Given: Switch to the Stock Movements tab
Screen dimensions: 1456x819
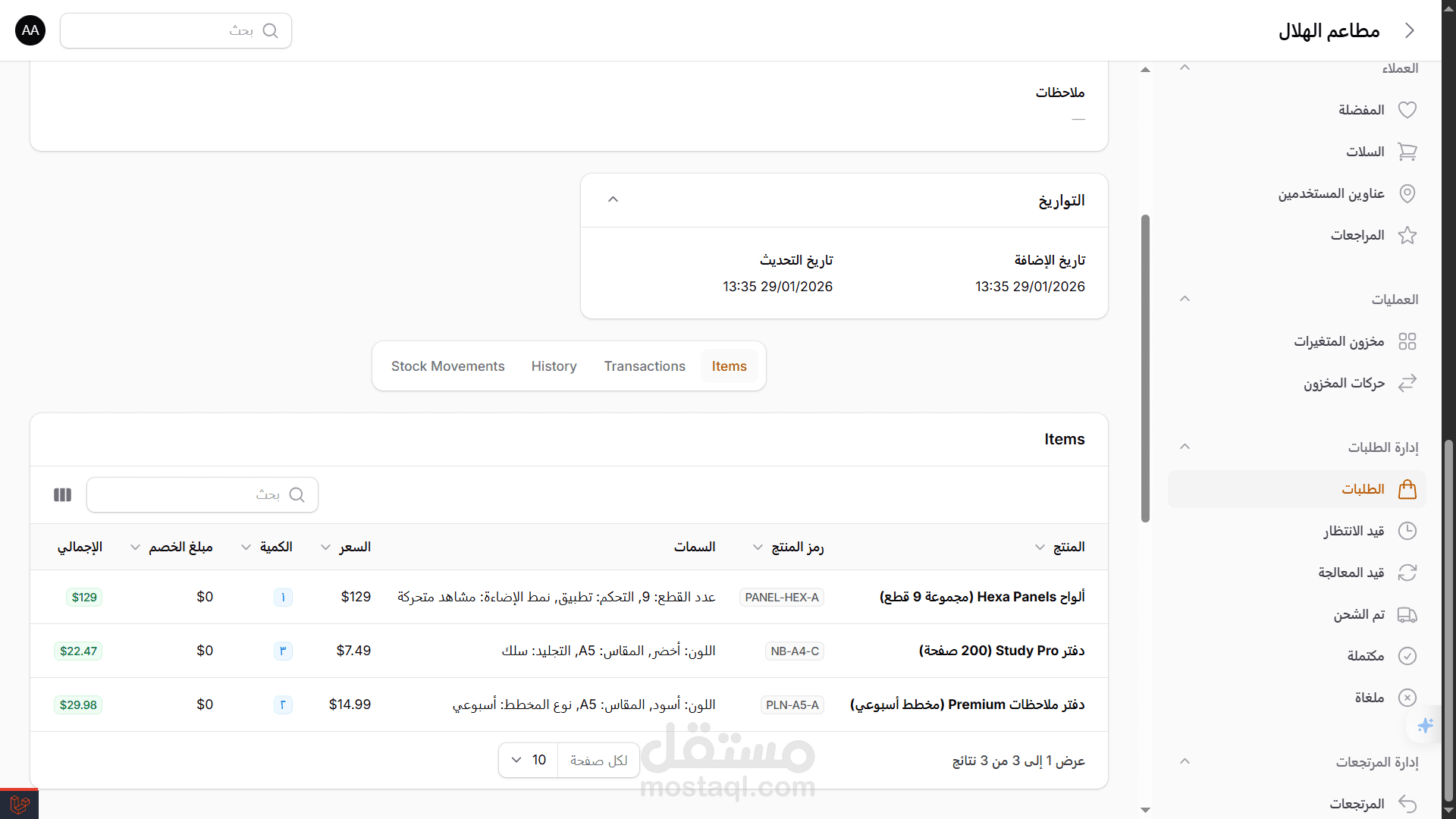Looking at the screenshot, I should tap(447, 366).
